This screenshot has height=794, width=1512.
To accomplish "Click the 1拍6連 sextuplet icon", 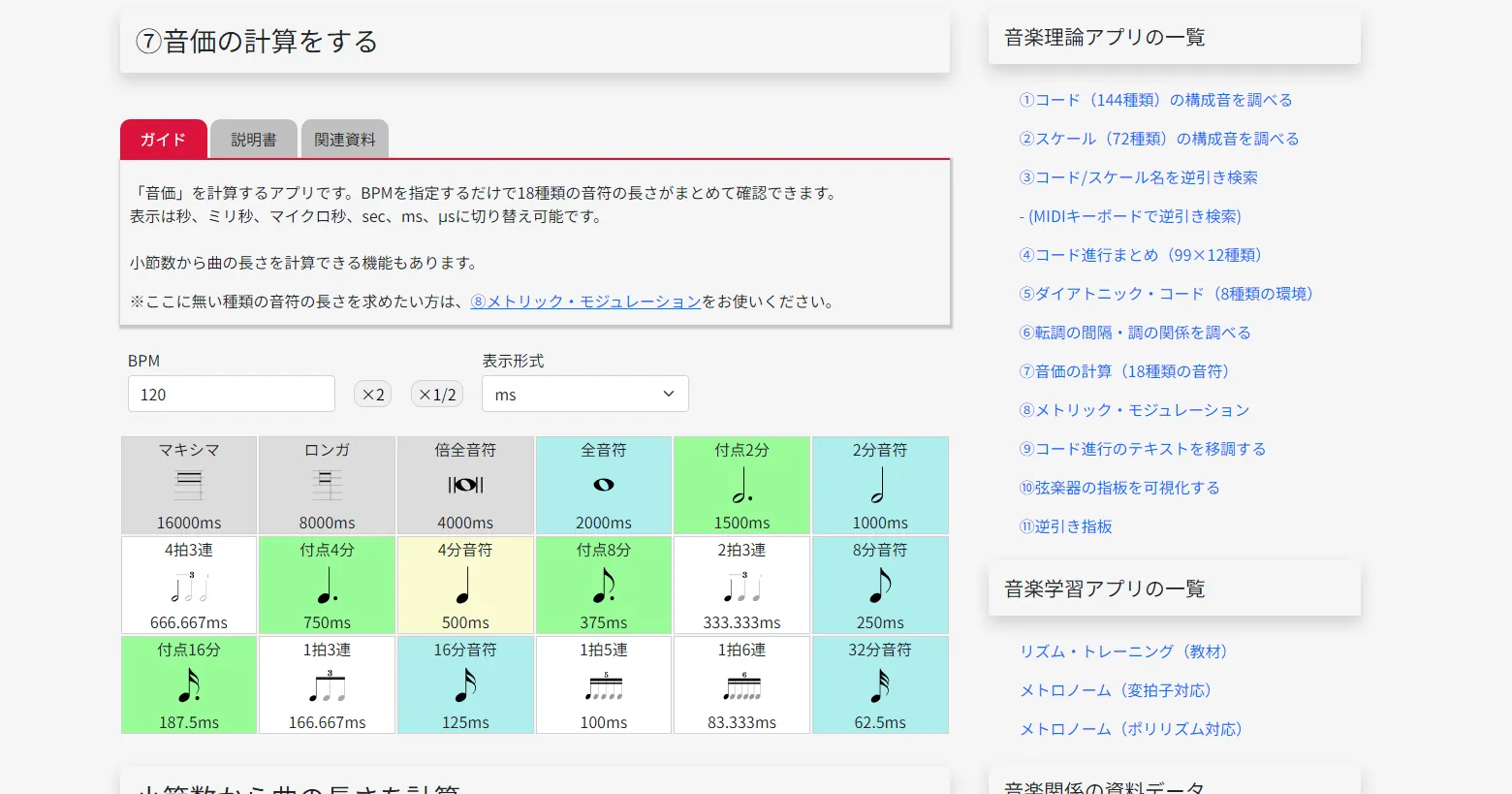I will click(742, 686).
